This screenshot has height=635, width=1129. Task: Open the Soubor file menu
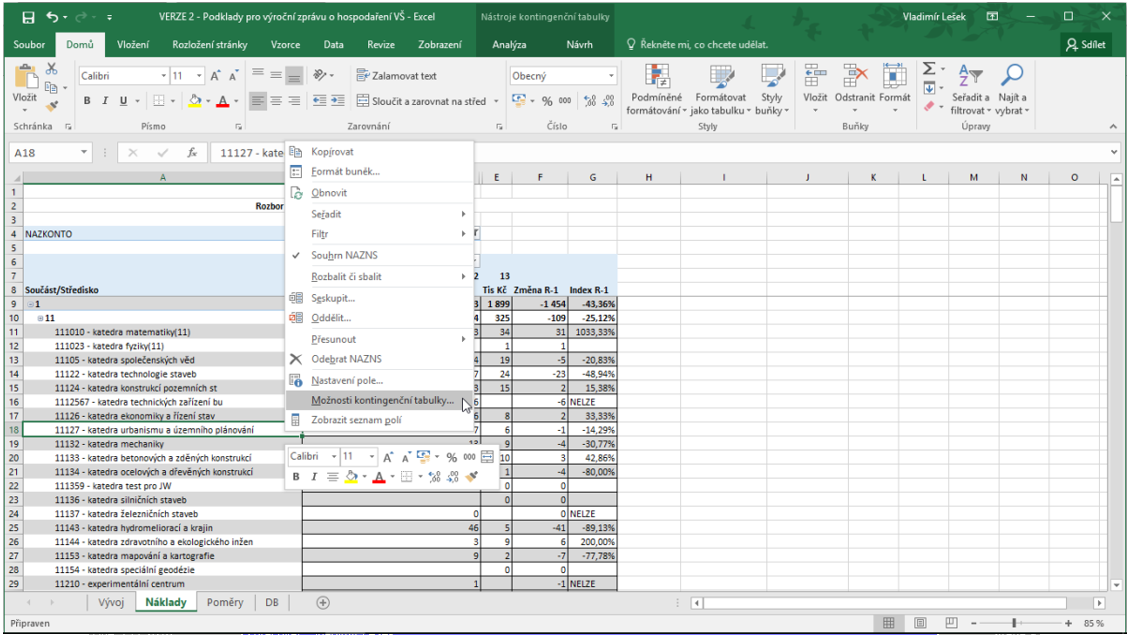[29, 45]
